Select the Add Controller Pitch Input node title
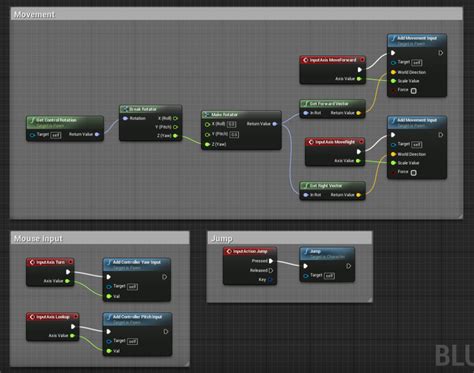The image size is (474, 373). pos(138,317)
